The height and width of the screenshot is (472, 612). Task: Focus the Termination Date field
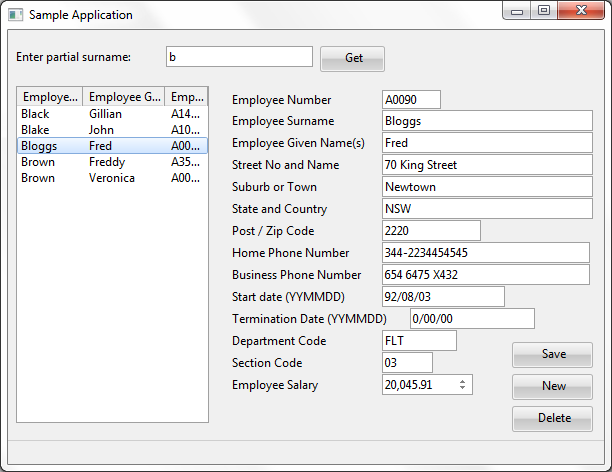point(472,319)
